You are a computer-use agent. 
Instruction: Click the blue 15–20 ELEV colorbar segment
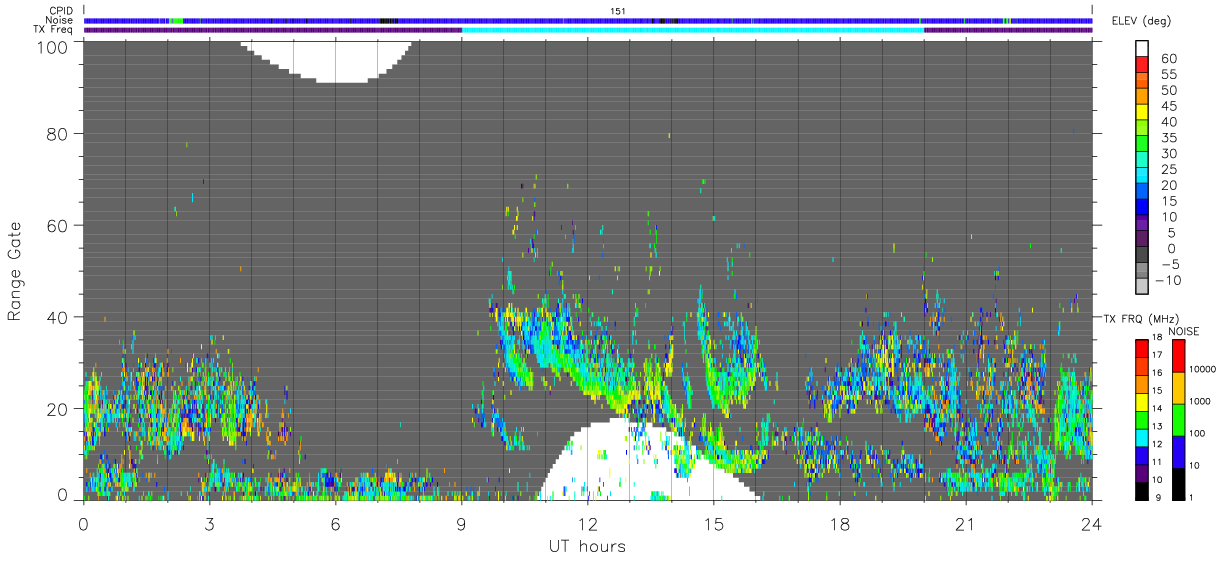[x=1142, y=193]
